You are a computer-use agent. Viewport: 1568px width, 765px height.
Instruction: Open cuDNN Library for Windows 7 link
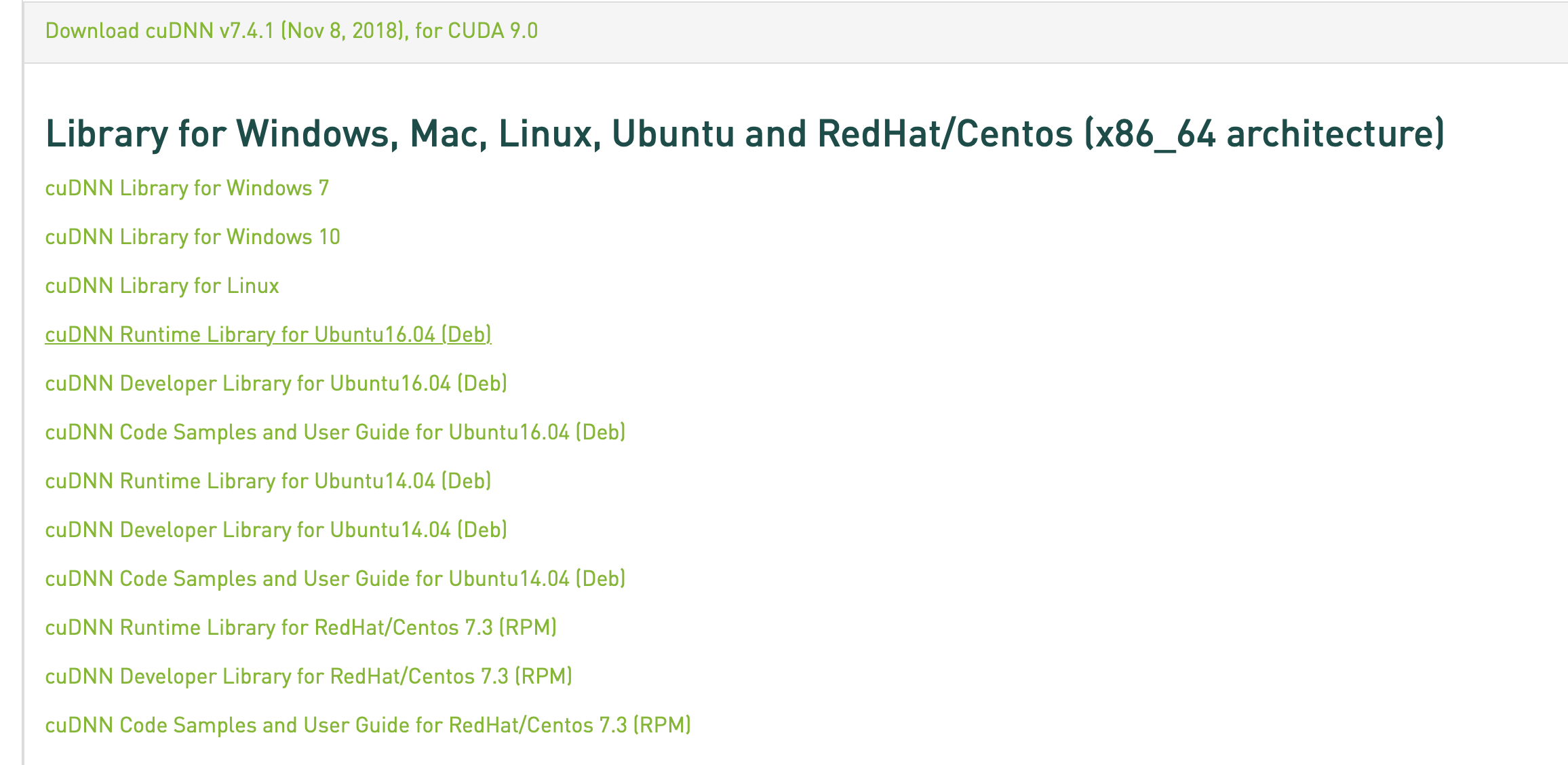pyautogui.click(x=187, y=188)
